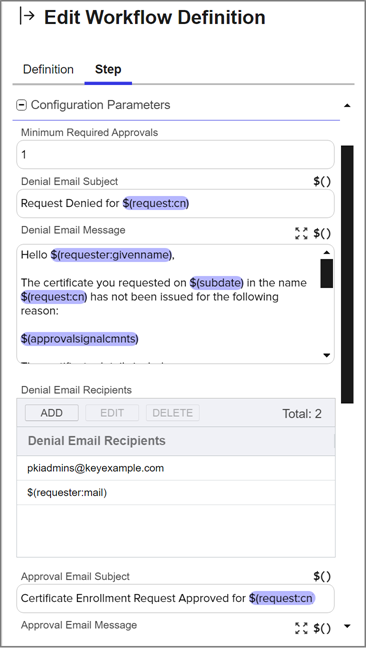
Task: Click into Minimum Required Approvals field
Action: pyautogui.click(x=175, y=155)
